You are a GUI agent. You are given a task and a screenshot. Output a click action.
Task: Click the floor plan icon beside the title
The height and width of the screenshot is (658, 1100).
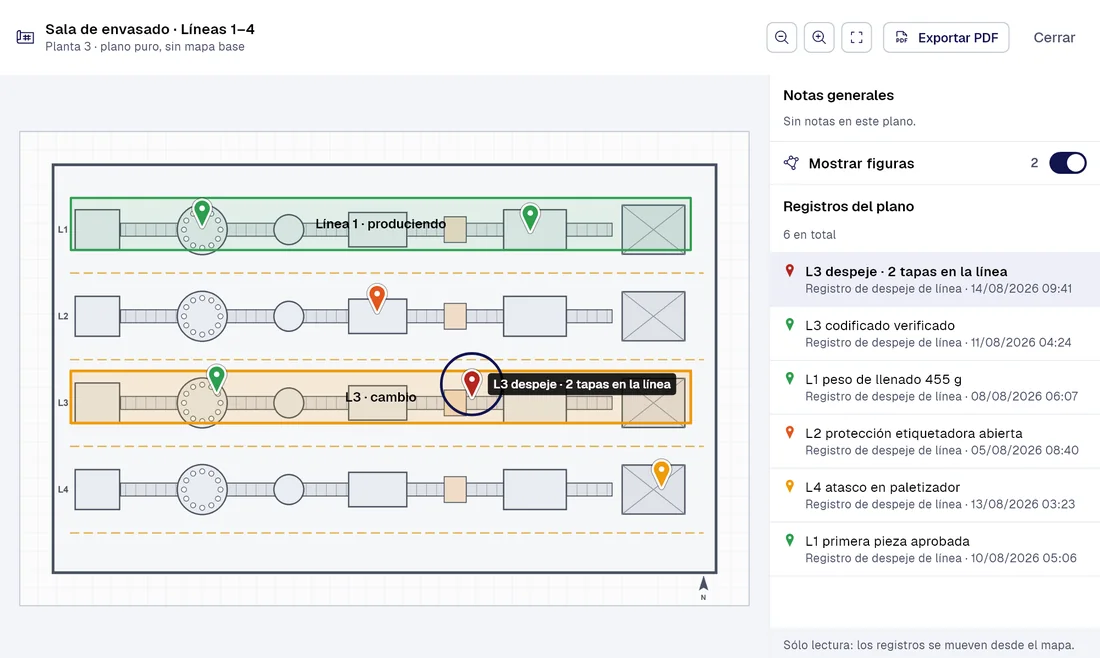25,37
